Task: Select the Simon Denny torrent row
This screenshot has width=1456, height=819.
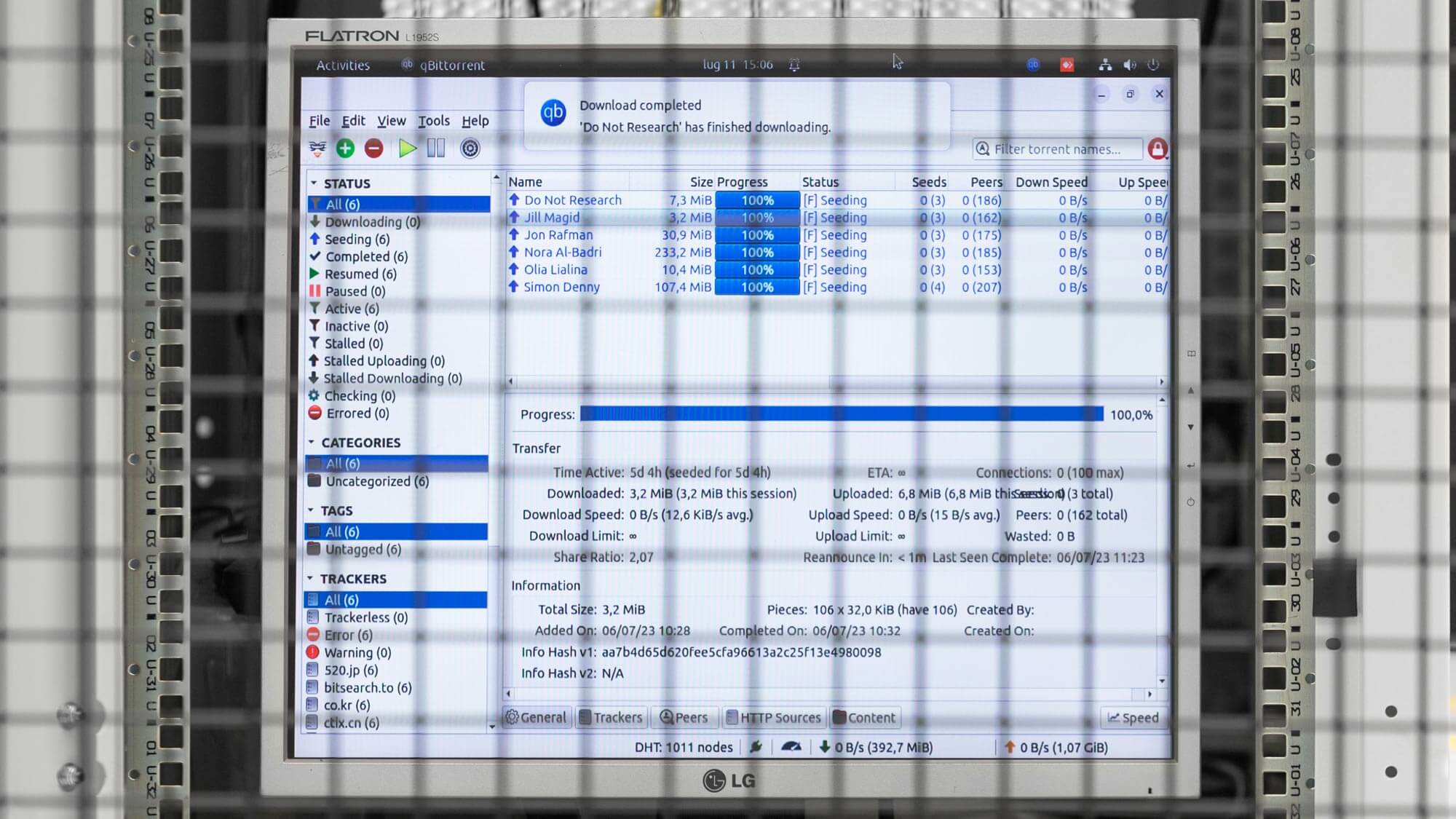Action: (x=837, y=287)
